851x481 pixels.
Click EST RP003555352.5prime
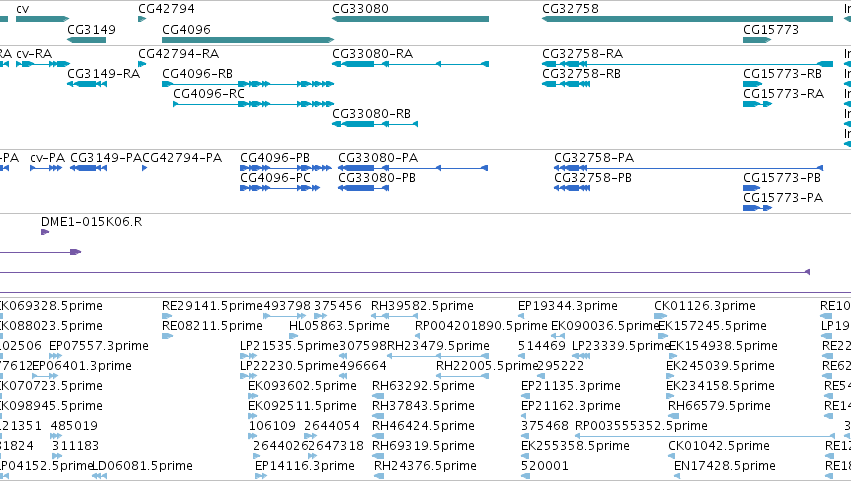point(704,436)
